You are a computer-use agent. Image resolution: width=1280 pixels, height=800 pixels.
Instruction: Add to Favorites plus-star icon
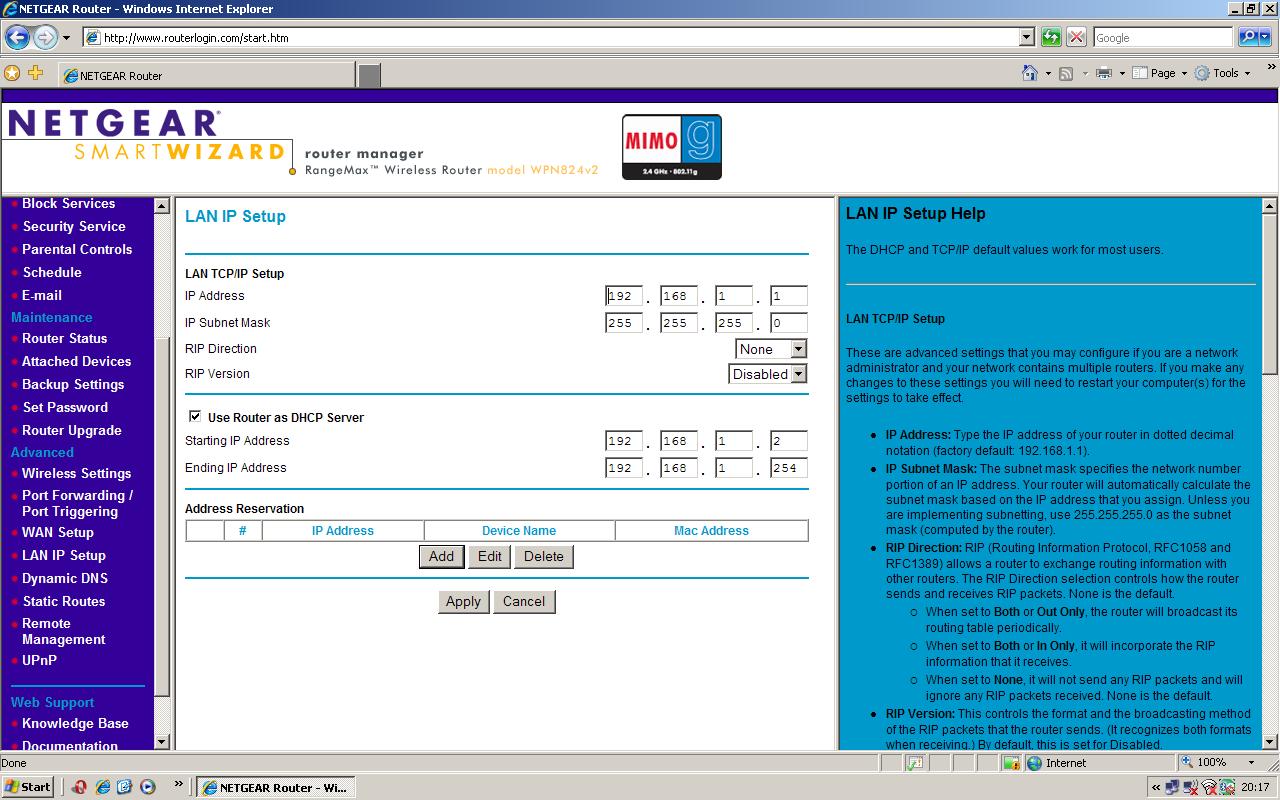36,73
